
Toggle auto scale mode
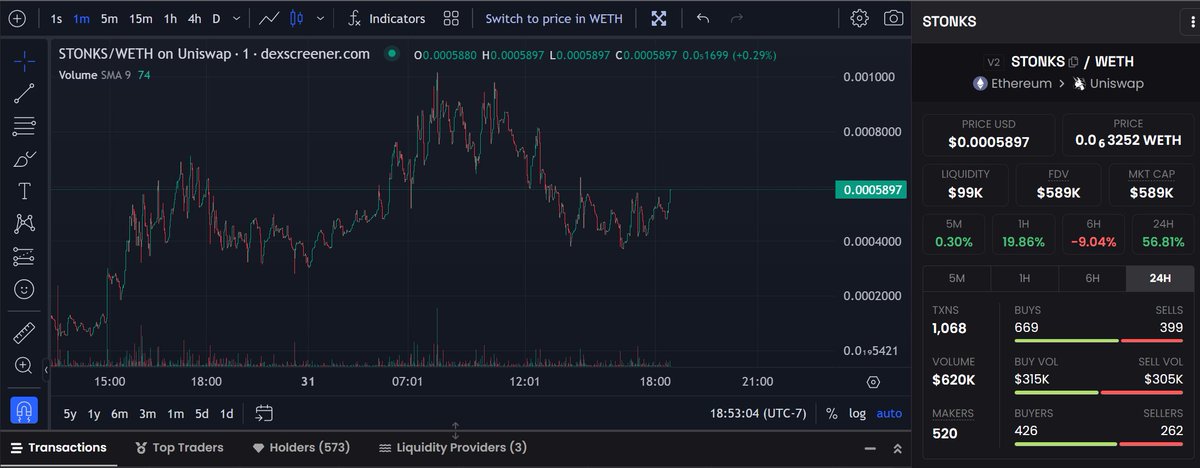[x=888, y=413]
